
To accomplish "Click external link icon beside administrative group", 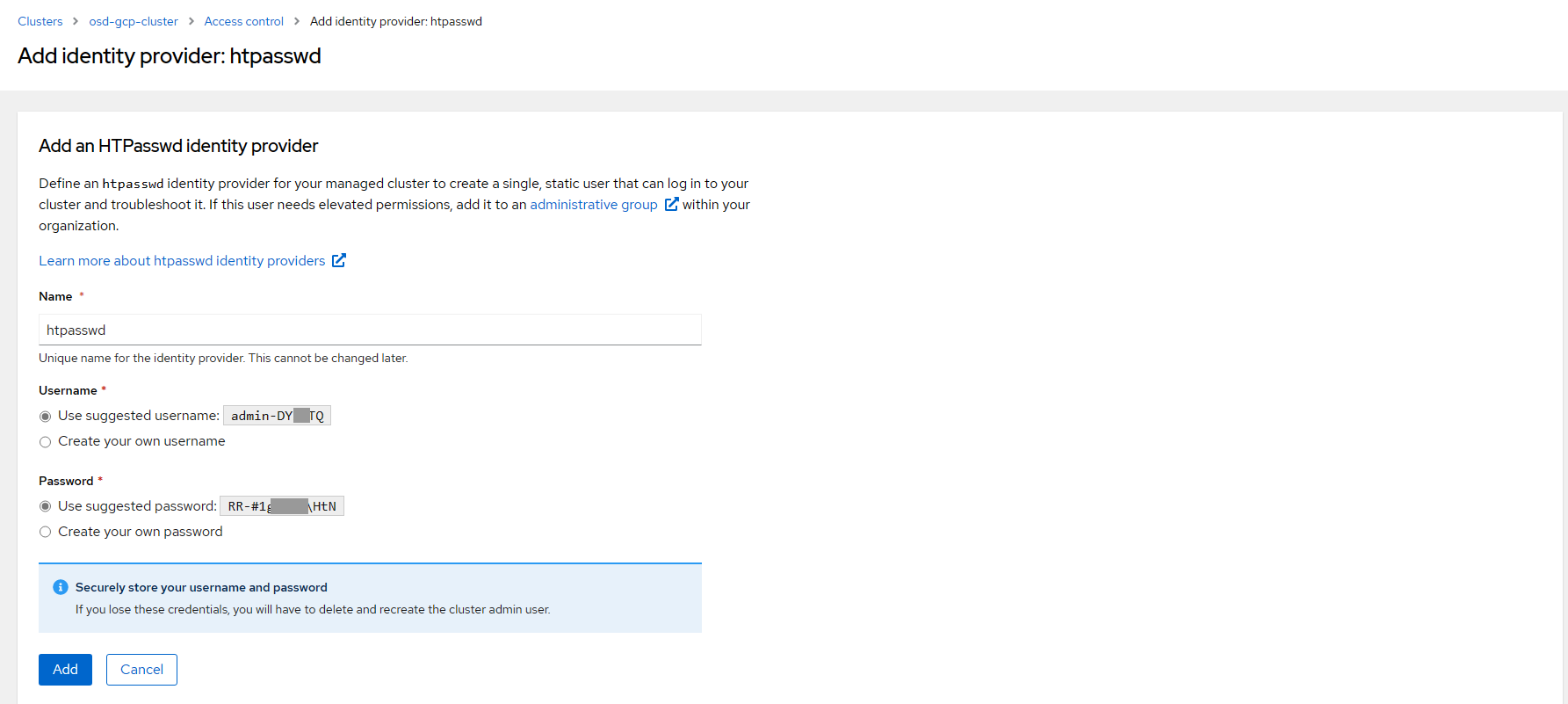I will 672,204.
